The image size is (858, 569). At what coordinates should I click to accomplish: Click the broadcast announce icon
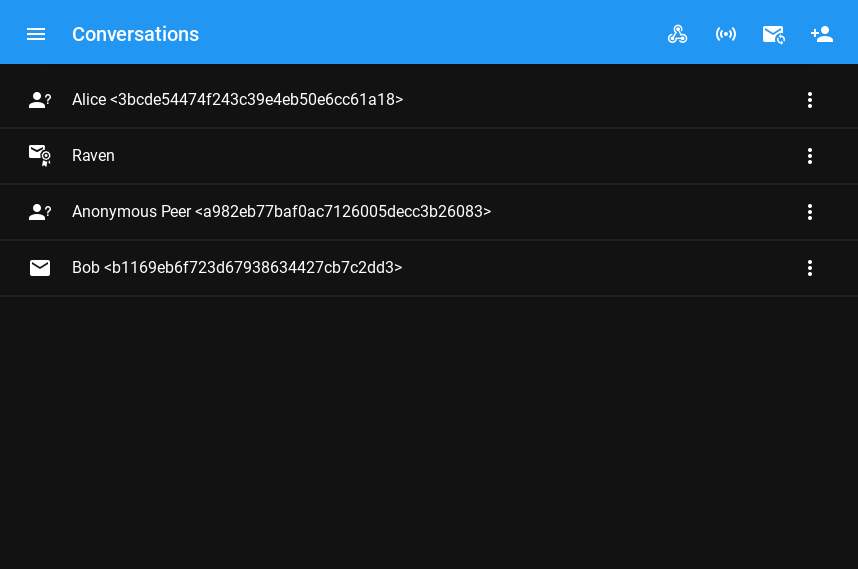click(x=726, y=34)
